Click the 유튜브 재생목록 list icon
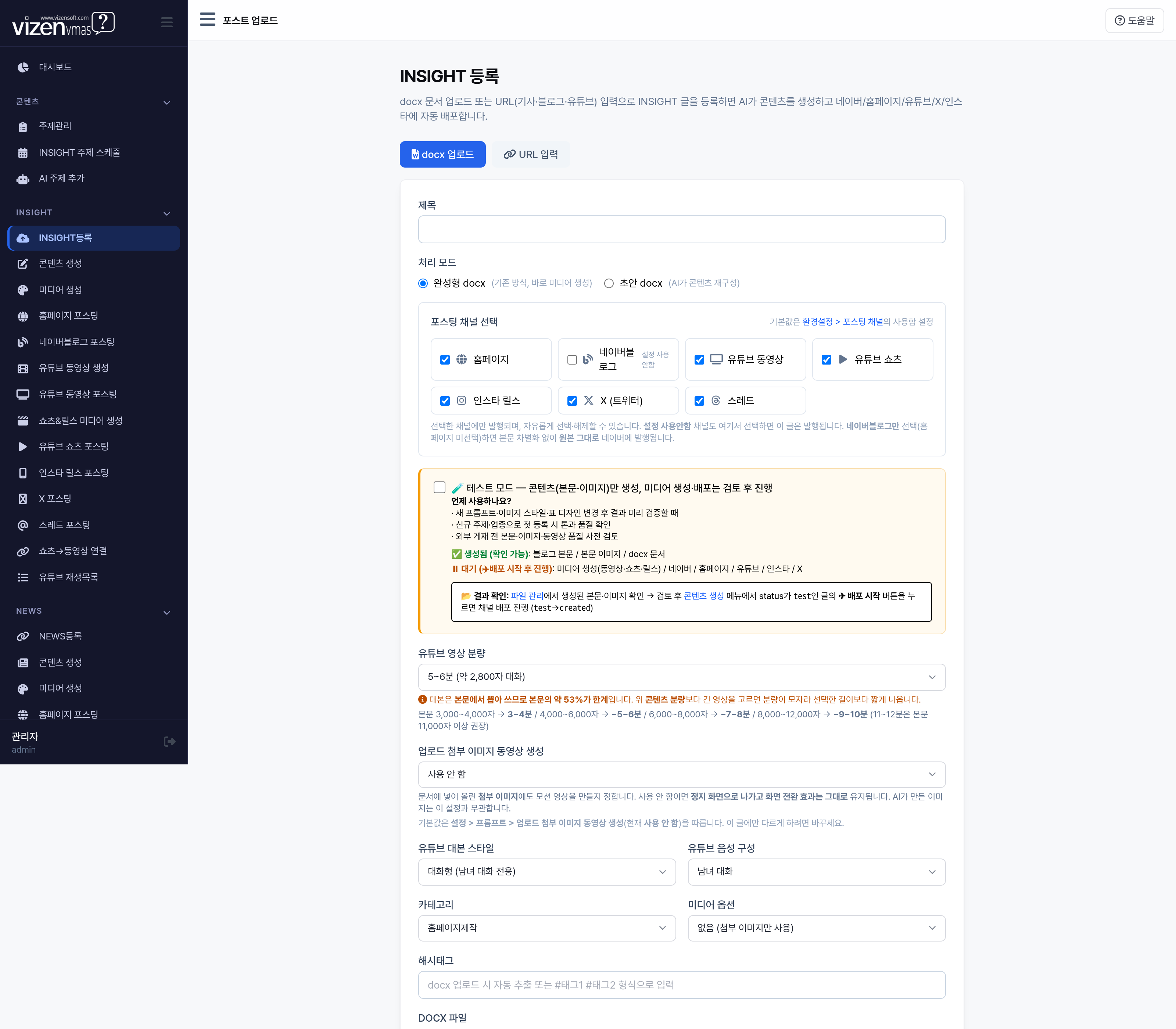The width and height of the screenshot is (1176, 1029). pos(23,578)
